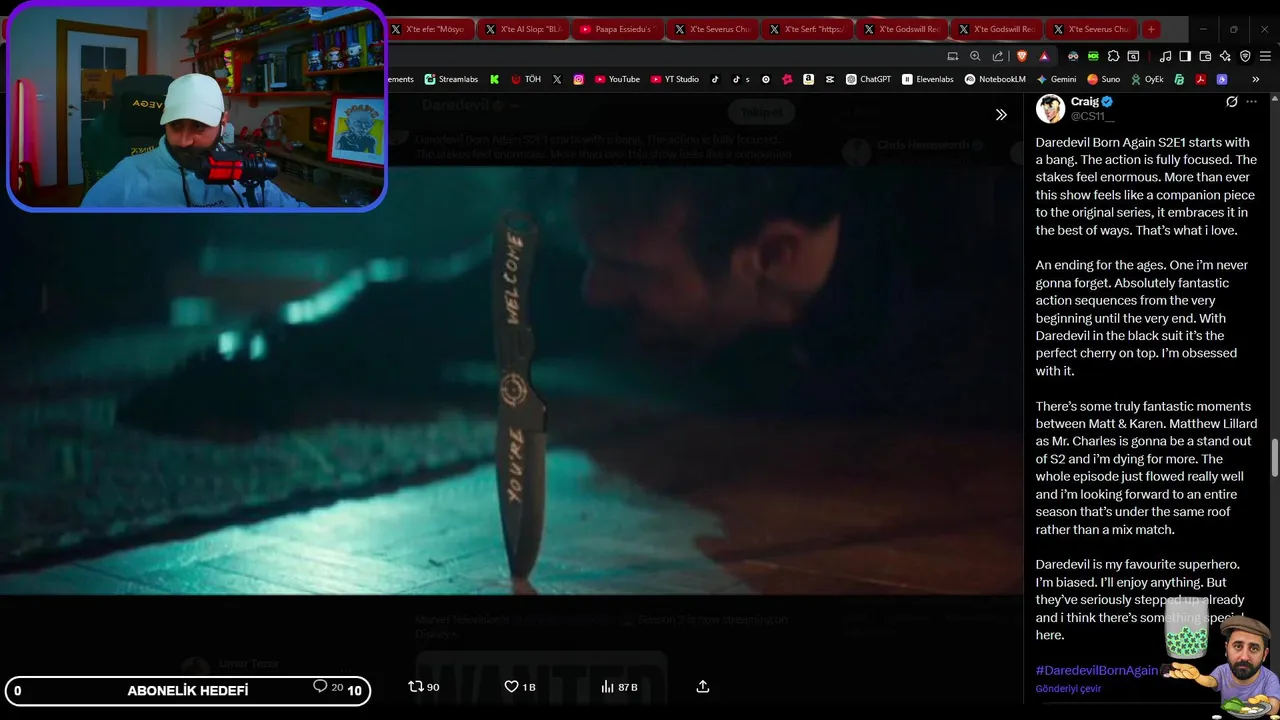Click the zoom magnifier icon in address bar

point(975,56)
